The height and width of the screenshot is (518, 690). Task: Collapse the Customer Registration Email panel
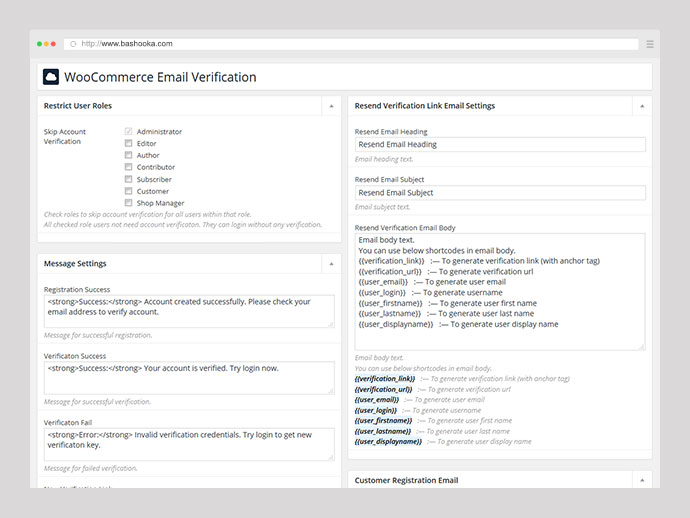(x=642, y=480)
